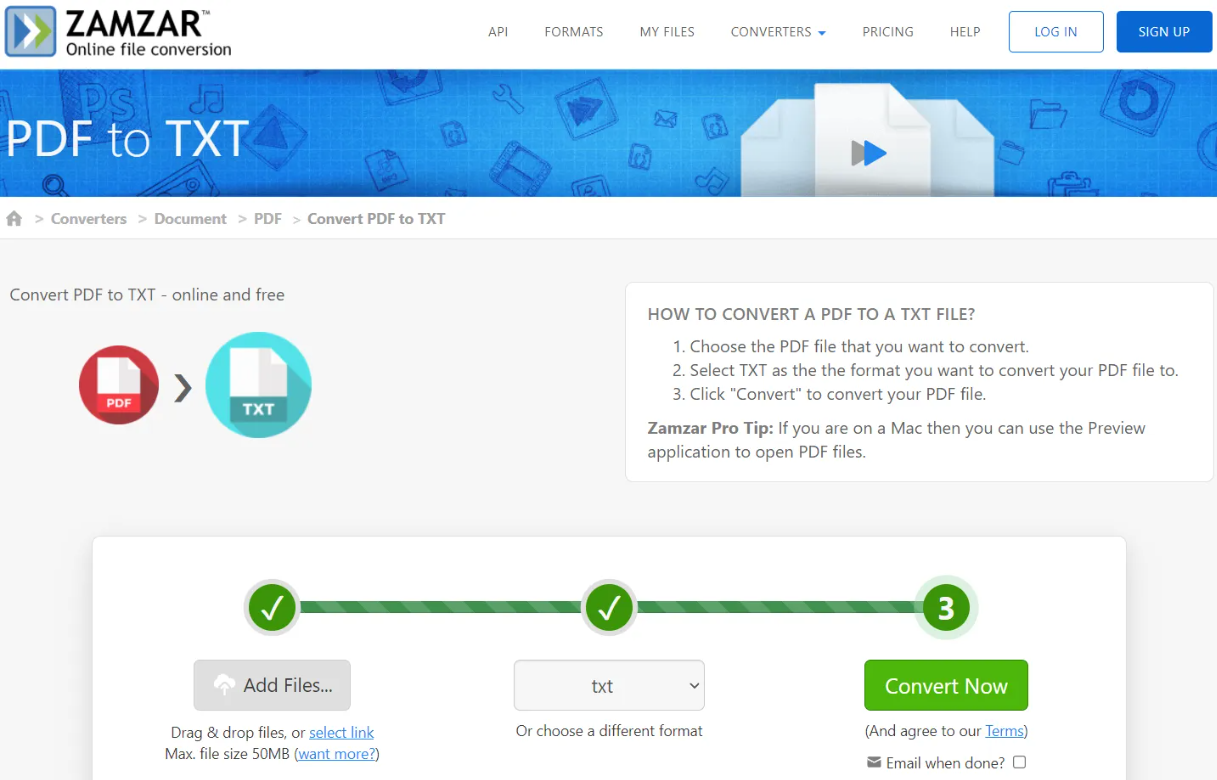Click the red PDF file icon
This screenshot has width=1217, height=780.
[x=119, y=385]
